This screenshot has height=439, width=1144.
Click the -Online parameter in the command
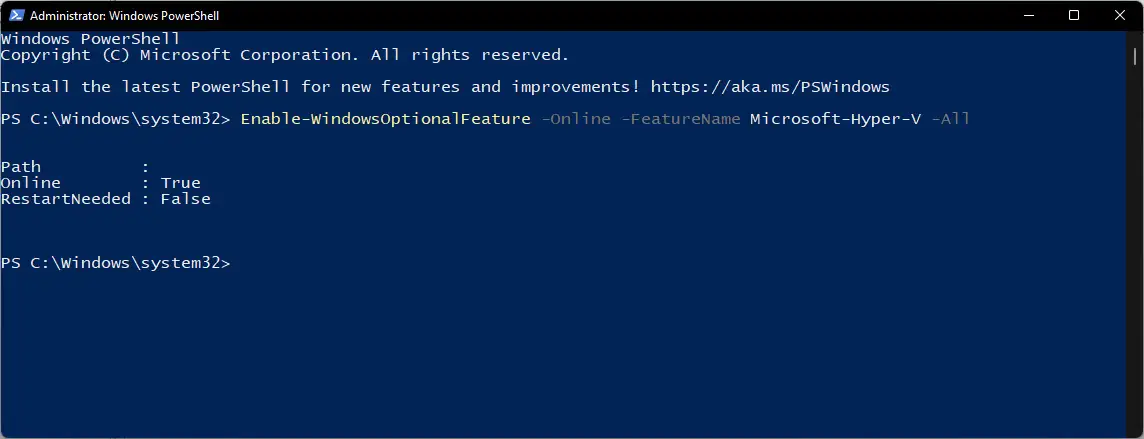pos(576,118)
